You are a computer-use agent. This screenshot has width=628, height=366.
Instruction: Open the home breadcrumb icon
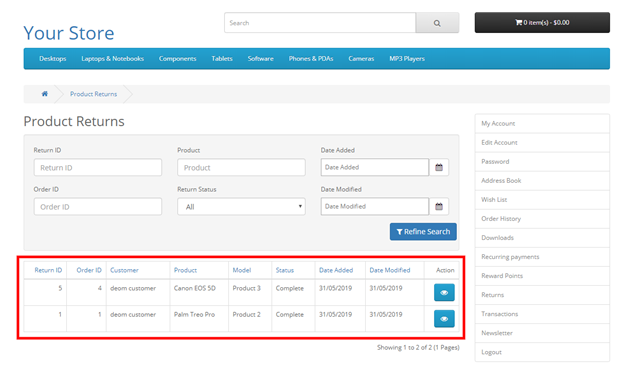[44, 94]
